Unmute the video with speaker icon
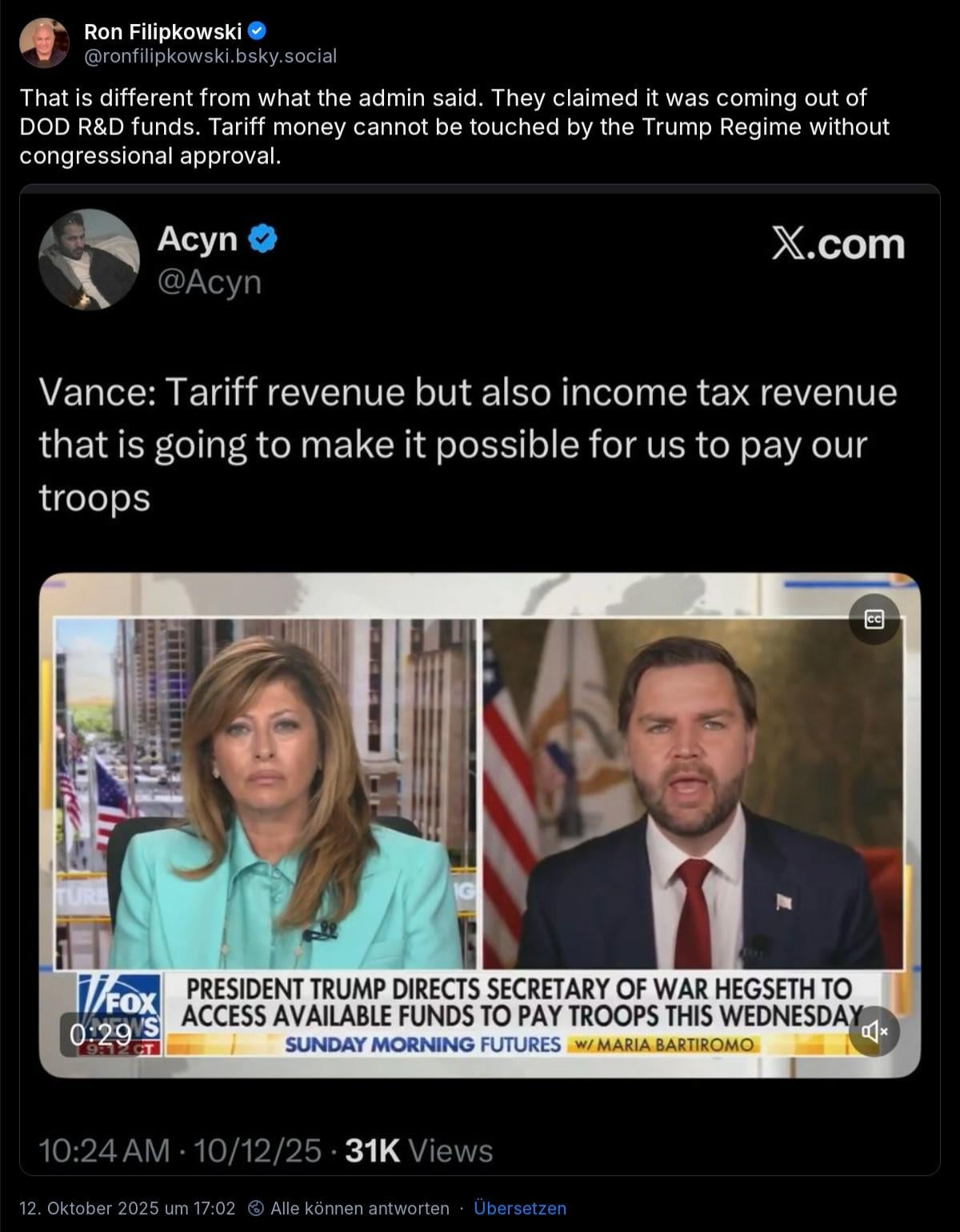 coord(874,1032)
